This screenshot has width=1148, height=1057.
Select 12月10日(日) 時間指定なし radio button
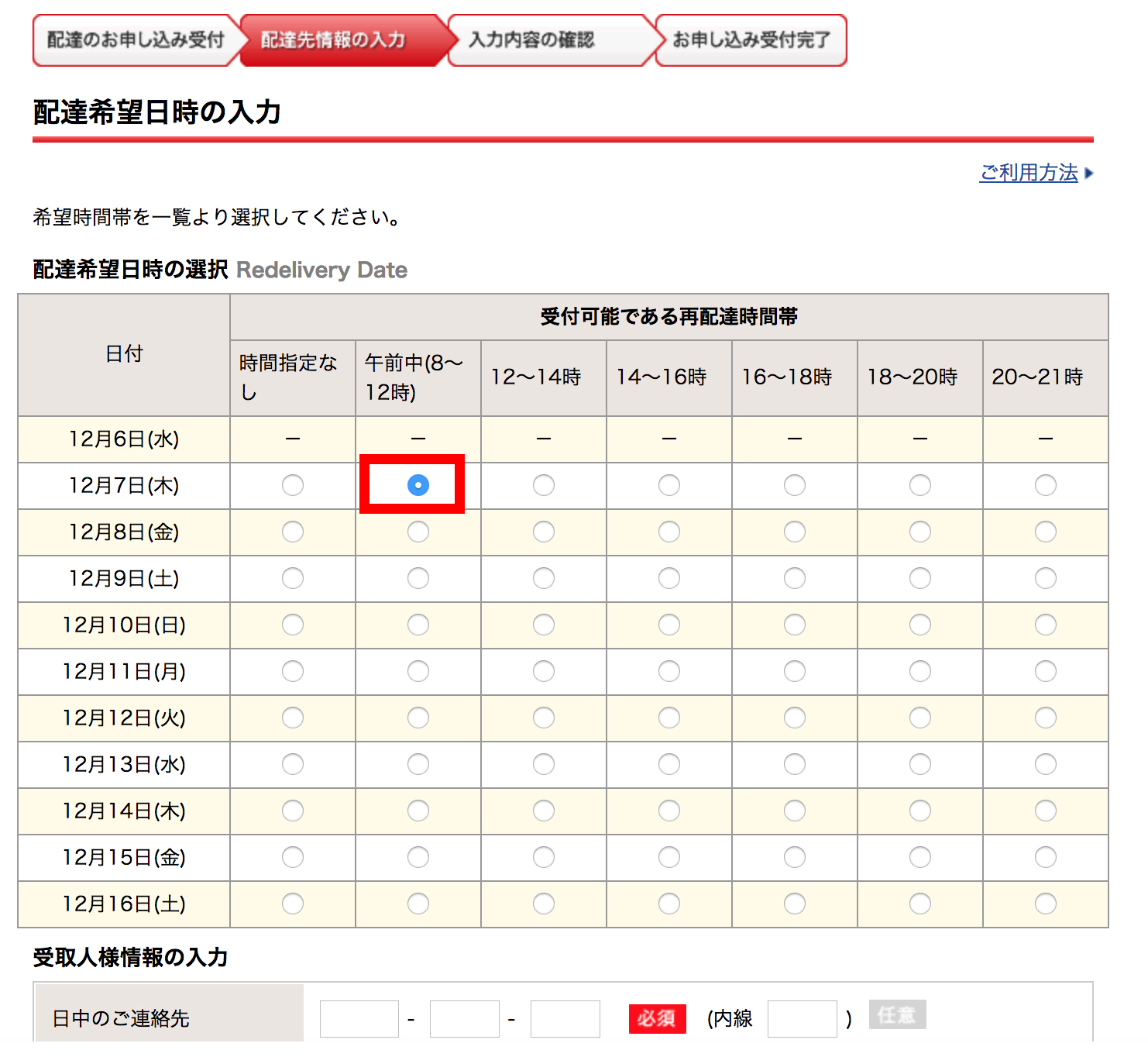coord(293,625)
